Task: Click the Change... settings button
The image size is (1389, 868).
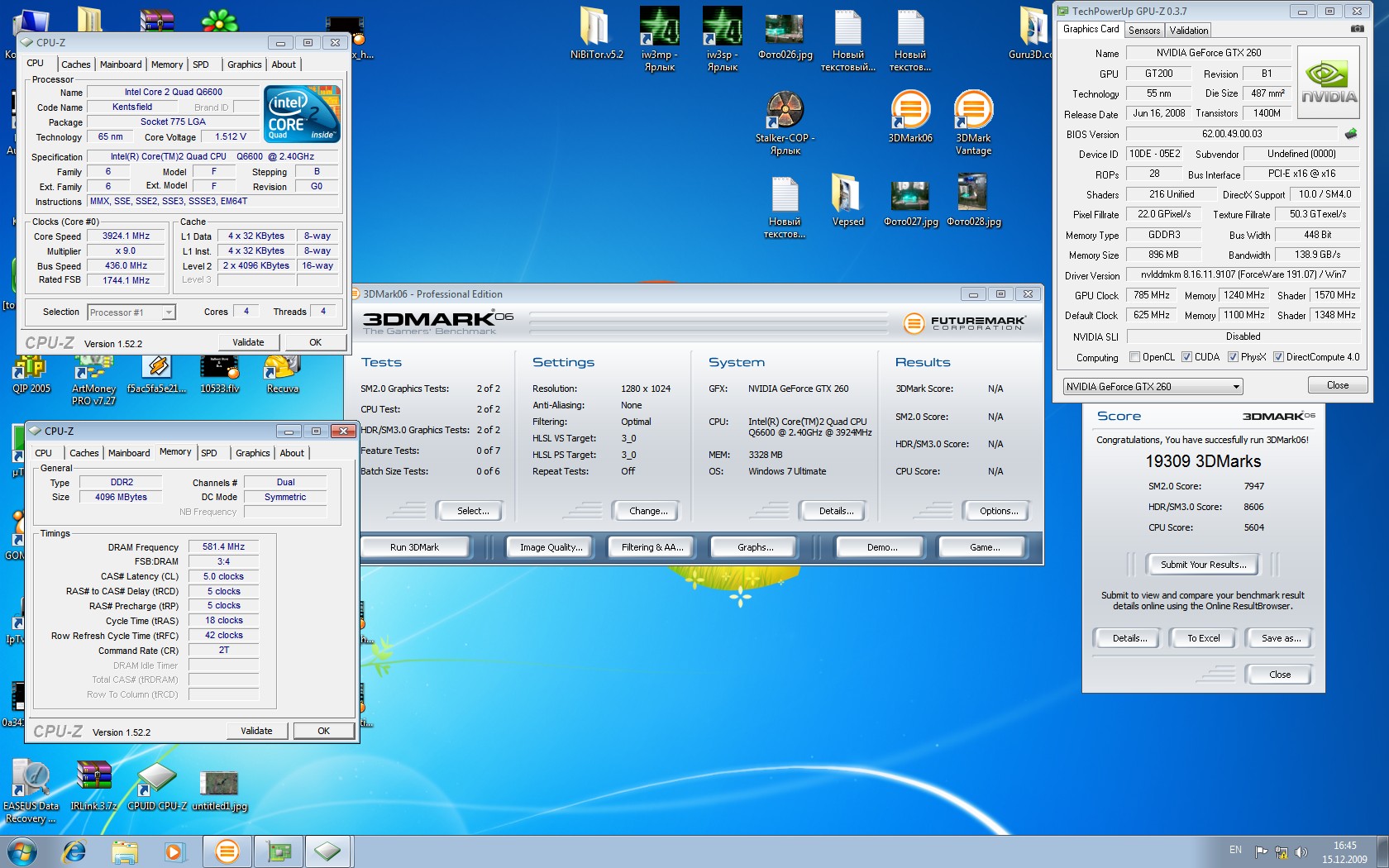Action: 648,511
